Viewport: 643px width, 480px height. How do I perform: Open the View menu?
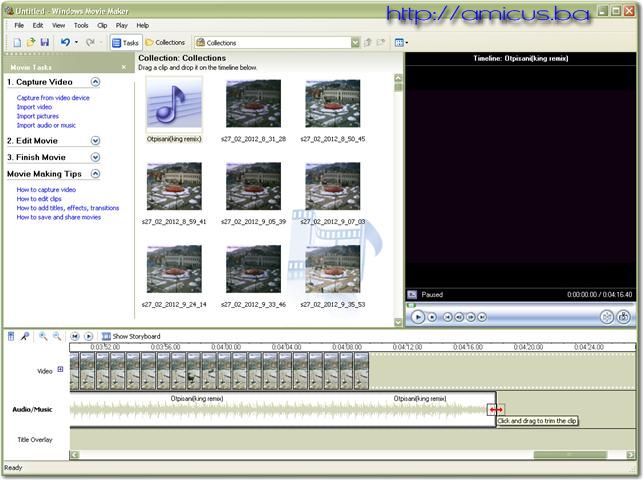[58, 25]
